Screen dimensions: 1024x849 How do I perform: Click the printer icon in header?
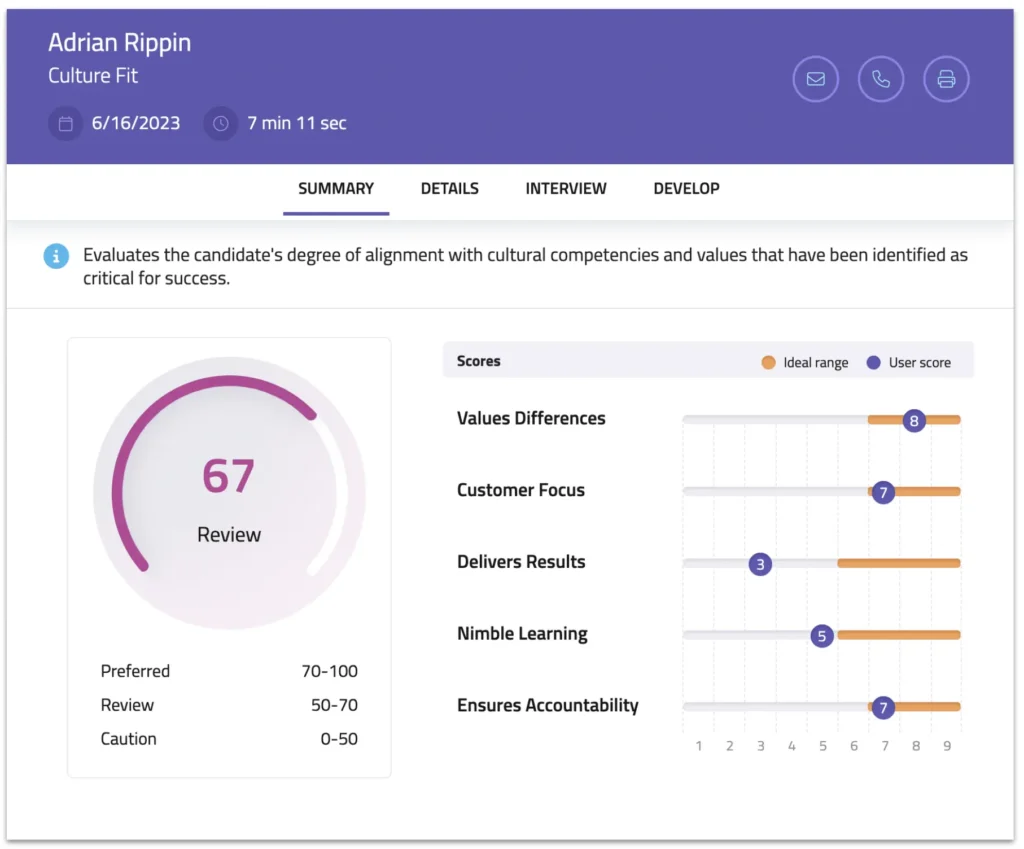coord(946,79)
